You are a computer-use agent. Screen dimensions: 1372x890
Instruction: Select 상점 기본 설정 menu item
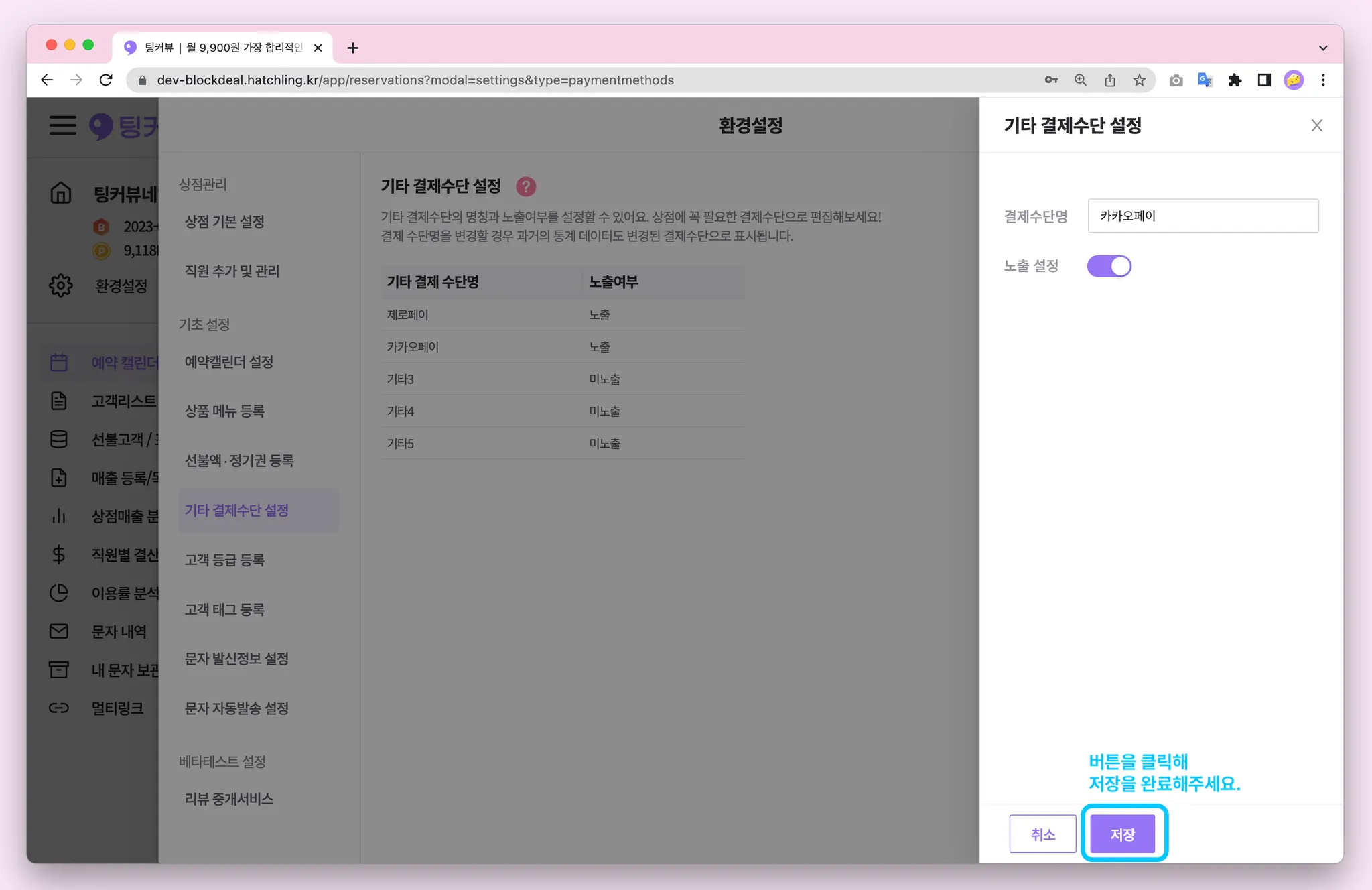click(x=224, y=222)
